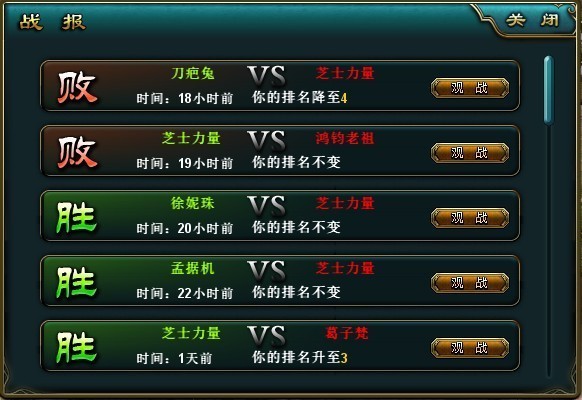The height and width of the screenshot is (400, 582).
Task: Select opponent name 鸿钧老祖
Action: (x=345, y=138)
